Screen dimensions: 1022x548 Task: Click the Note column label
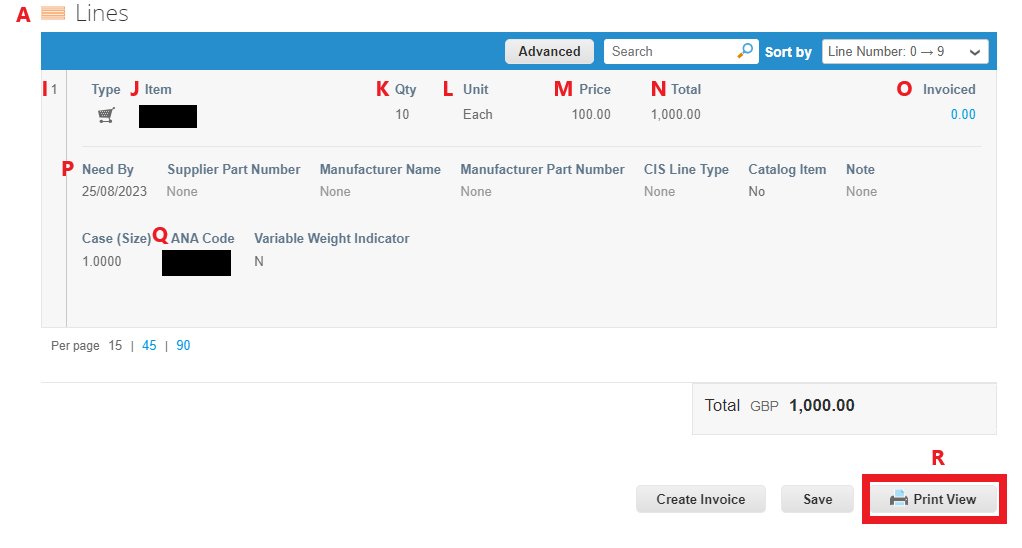coord(860,169)
